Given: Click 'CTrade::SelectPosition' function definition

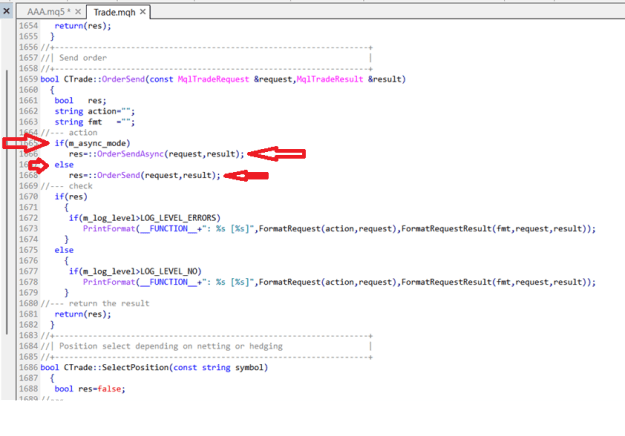Looking at the screenshot, I should [116, 367].
